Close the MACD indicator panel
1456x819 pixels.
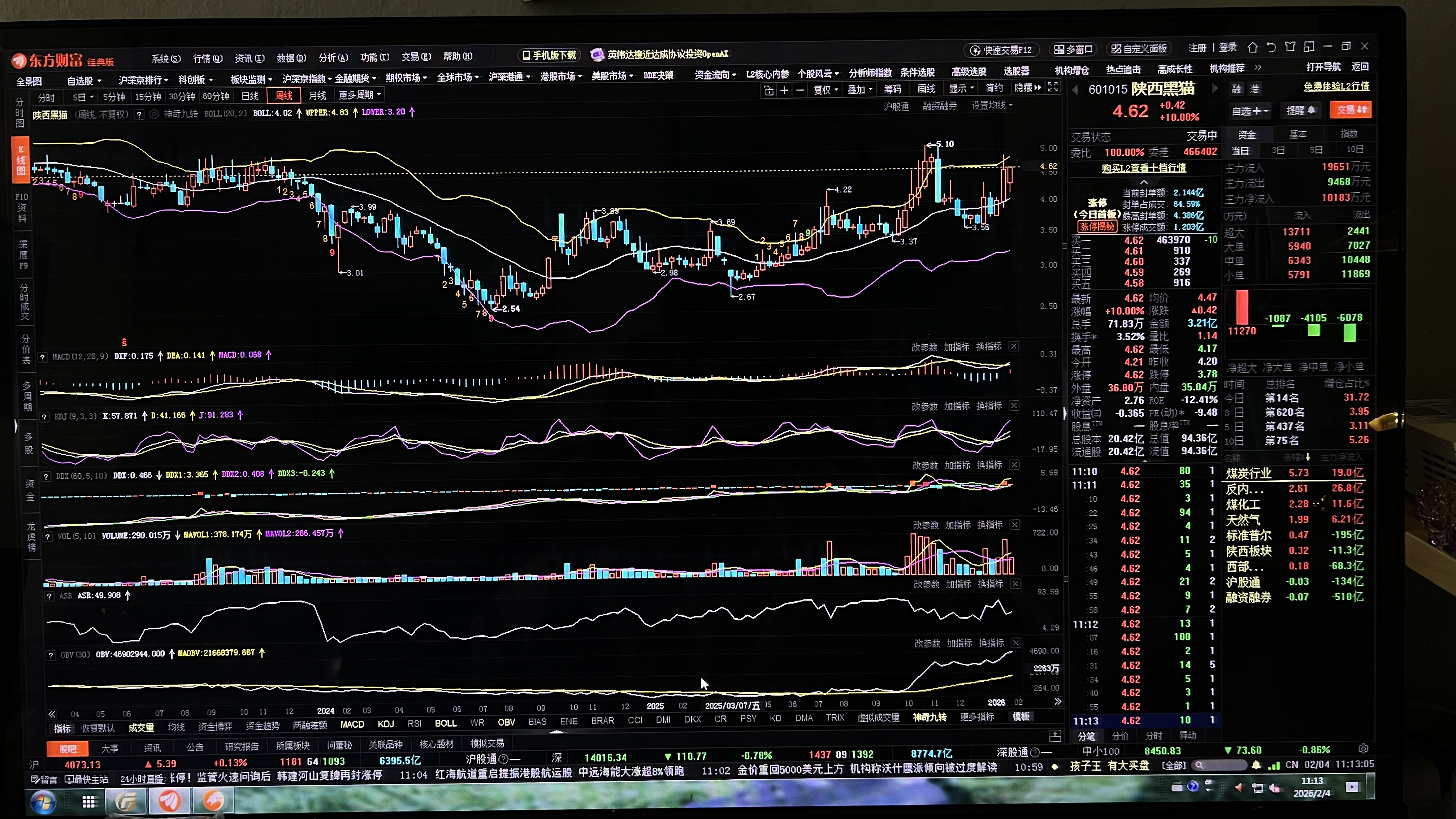pos(1014,346)
